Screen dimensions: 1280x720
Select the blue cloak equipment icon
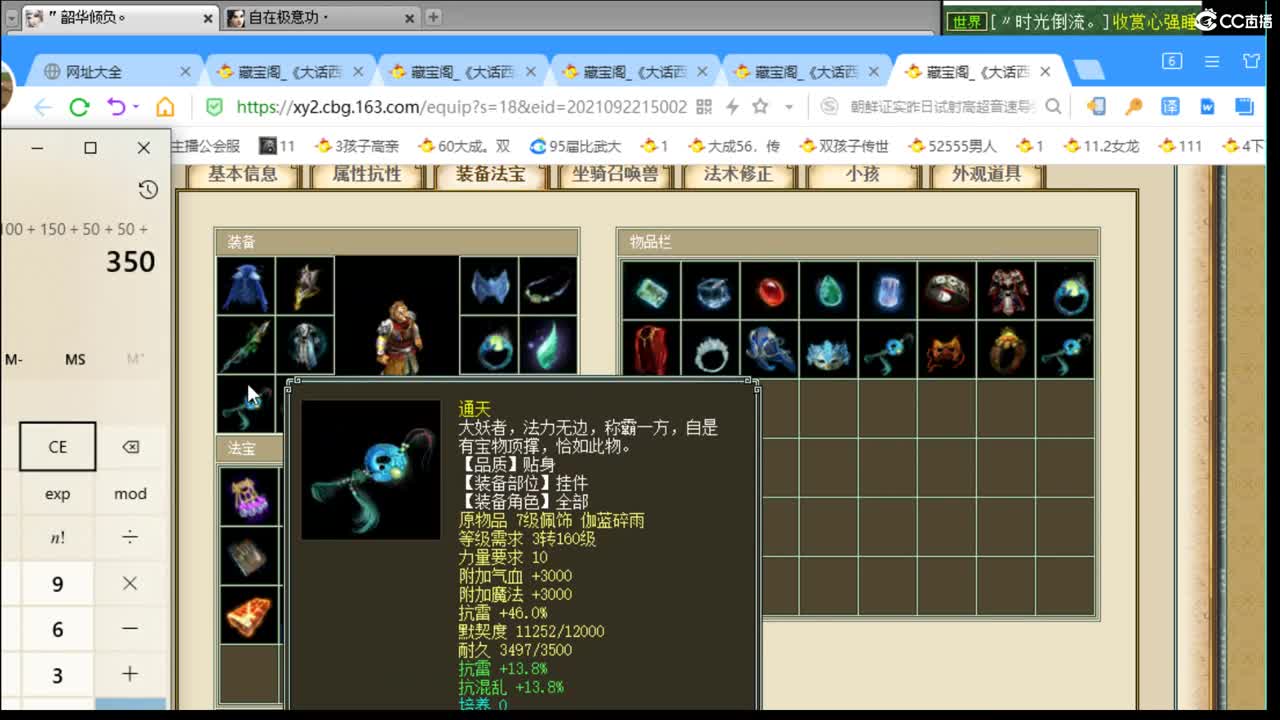[x=246, y=287]
